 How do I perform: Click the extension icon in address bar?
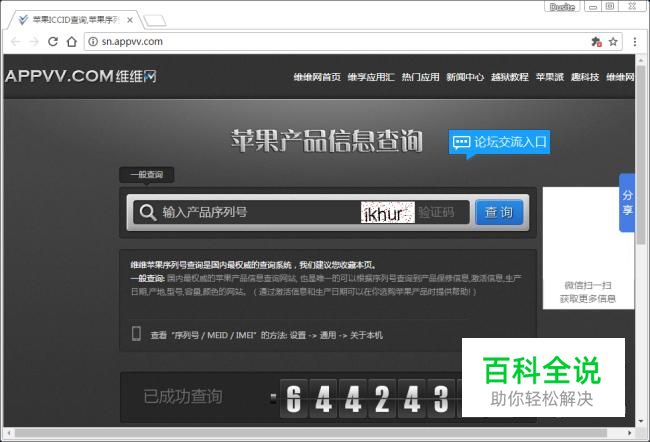(x=596, y=41)
